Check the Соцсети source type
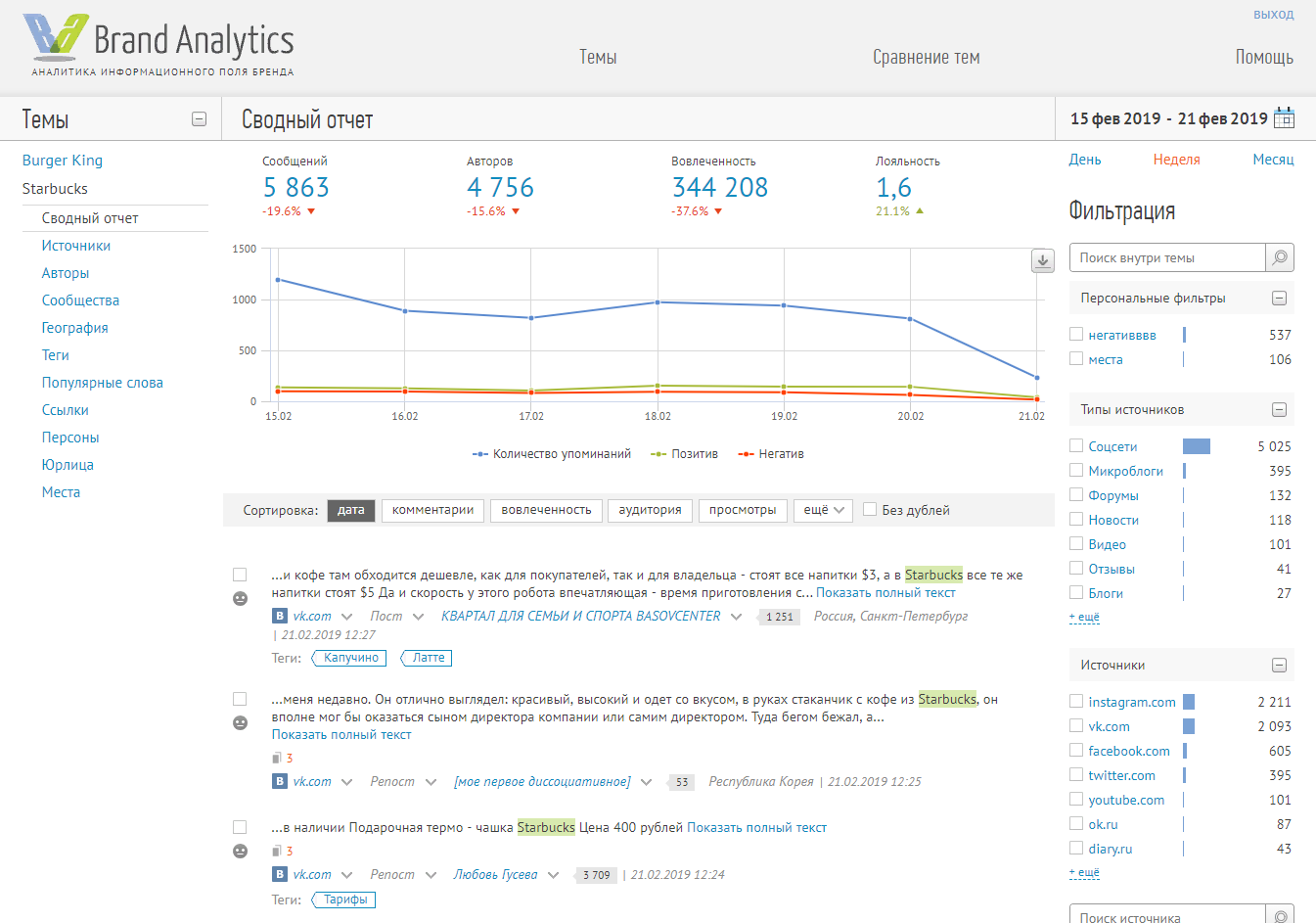1316x923 pixels. coord(1076,445)
